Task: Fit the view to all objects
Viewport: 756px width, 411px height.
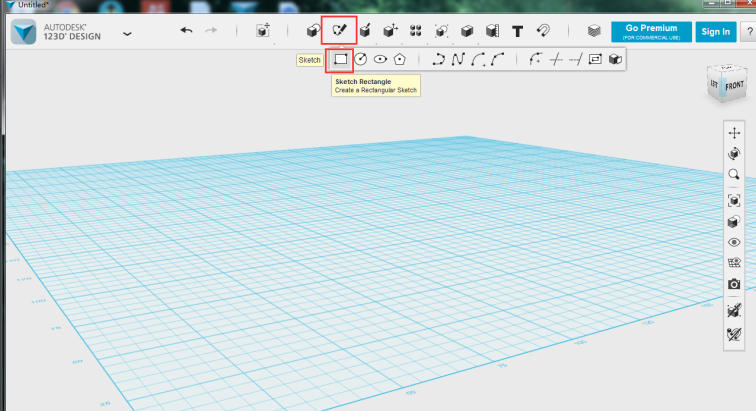Action: [734, 201]
